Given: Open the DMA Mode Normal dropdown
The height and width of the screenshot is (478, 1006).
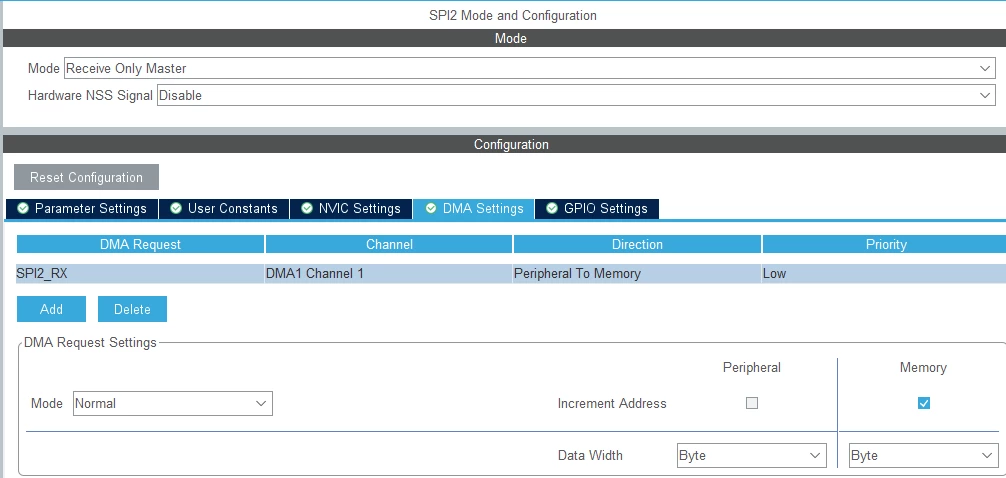Looking at the screenshot, I should pyautogui.click(x=173, y=404).
